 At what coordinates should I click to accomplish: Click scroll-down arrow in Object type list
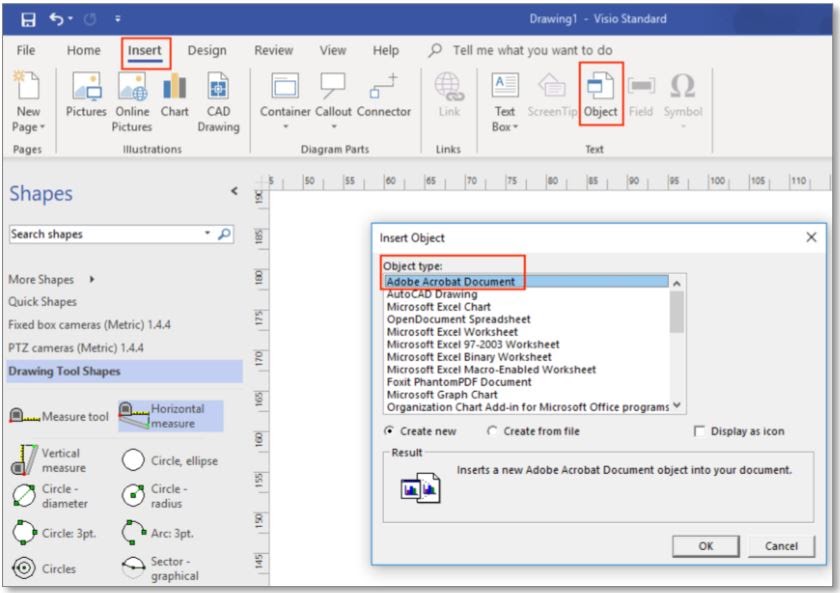[677, 406]
